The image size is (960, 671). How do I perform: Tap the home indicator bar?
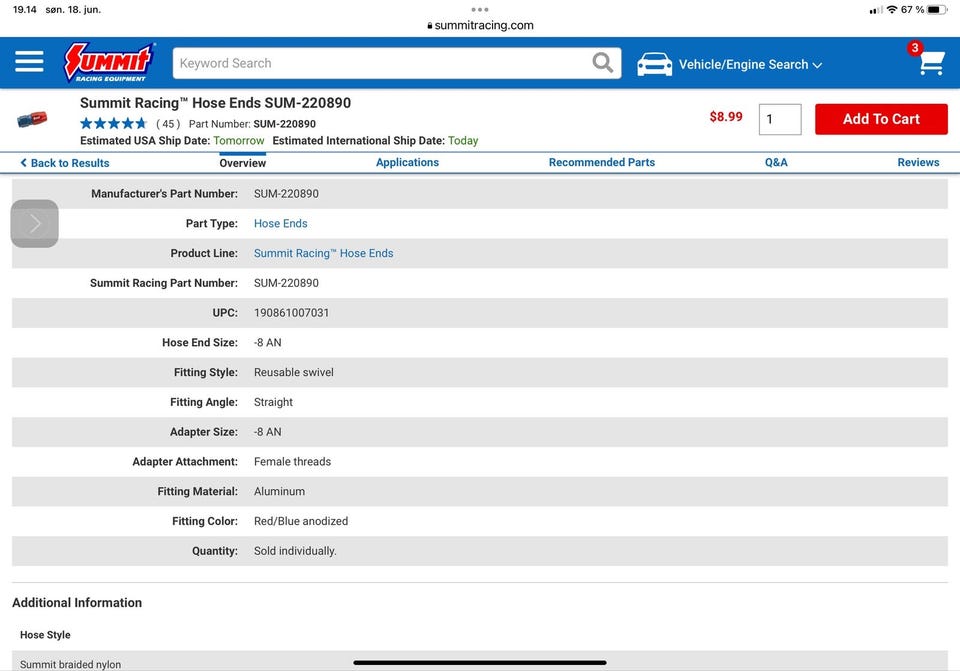[x=480, y=662]
